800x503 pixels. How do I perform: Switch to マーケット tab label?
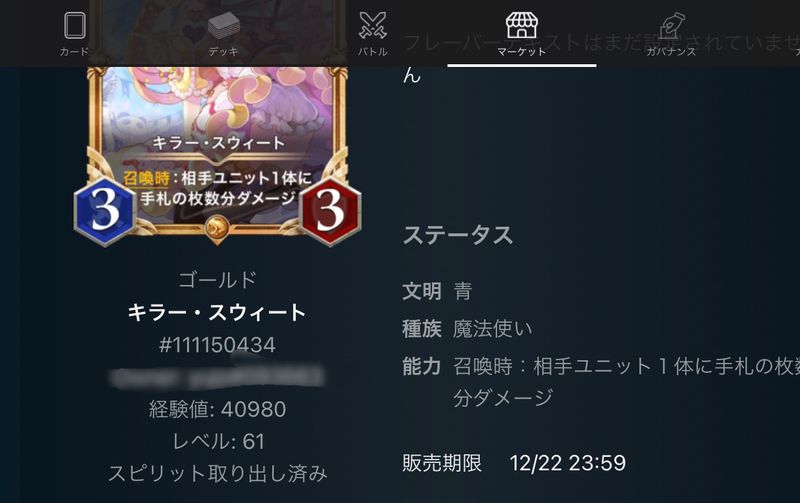(521, 52)
